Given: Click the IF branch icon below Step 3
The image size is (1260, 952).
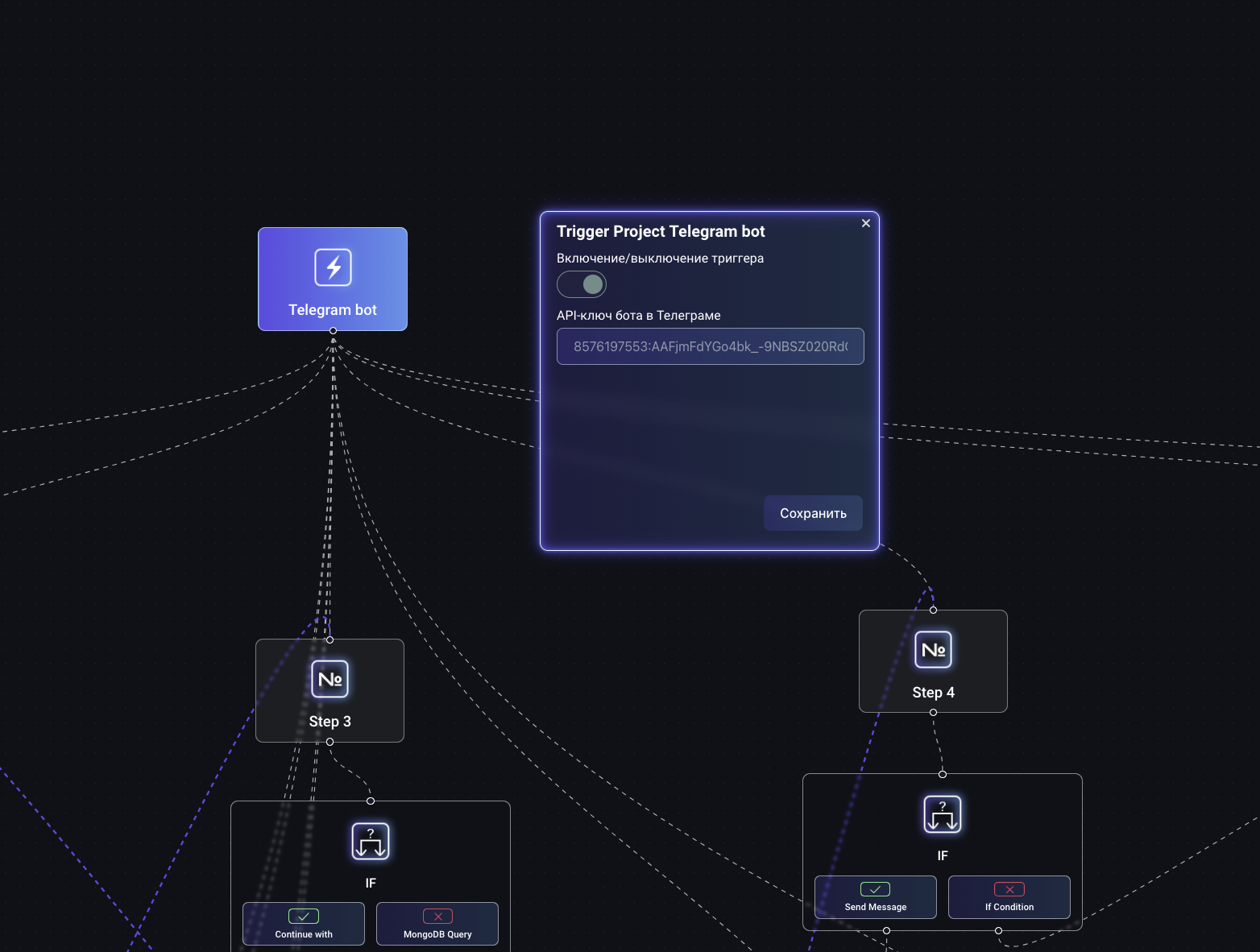Looking at the screenshot, I should (371, 842).
